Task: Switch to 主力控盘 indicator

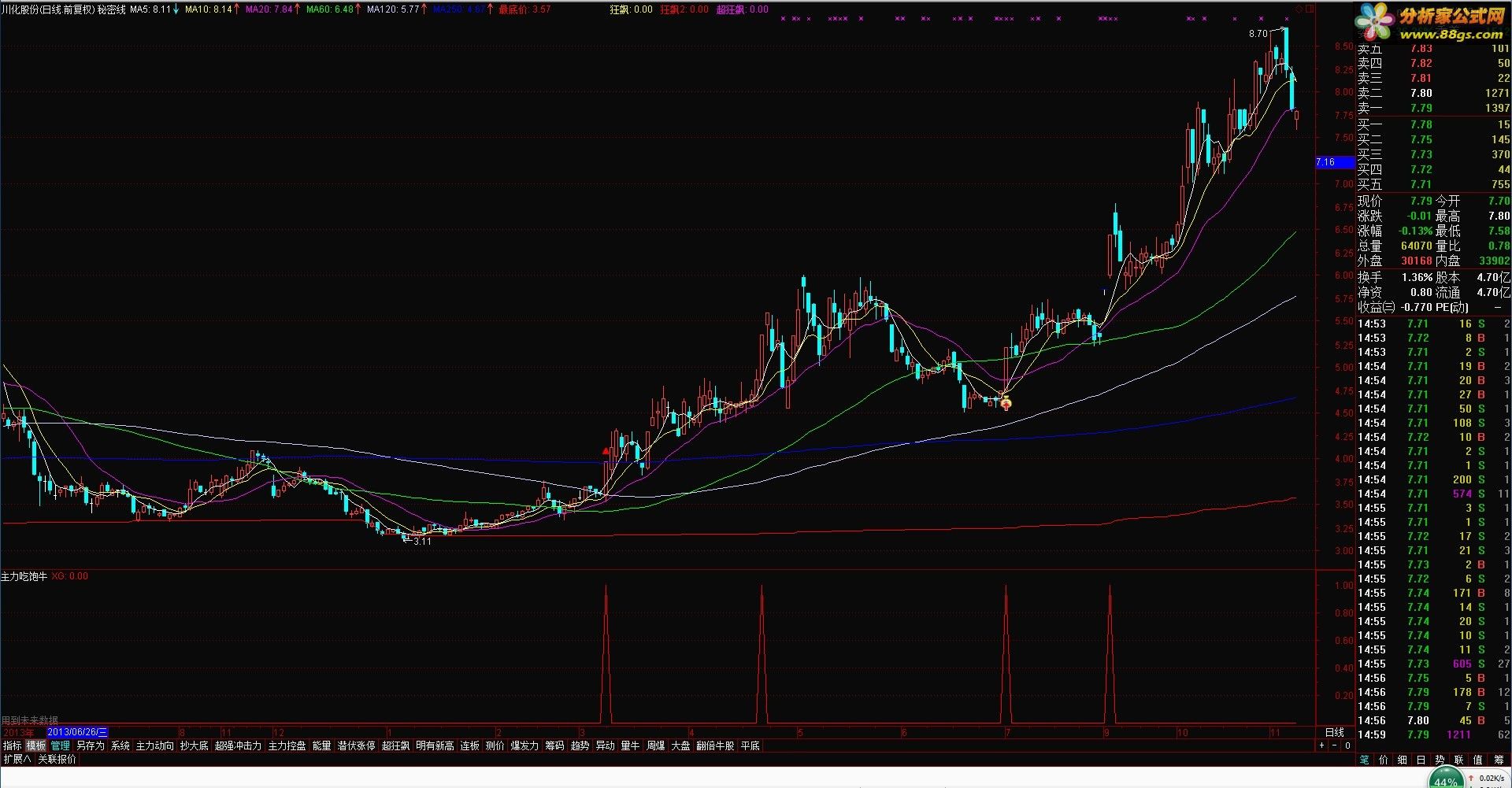Action: coord(287,745)
